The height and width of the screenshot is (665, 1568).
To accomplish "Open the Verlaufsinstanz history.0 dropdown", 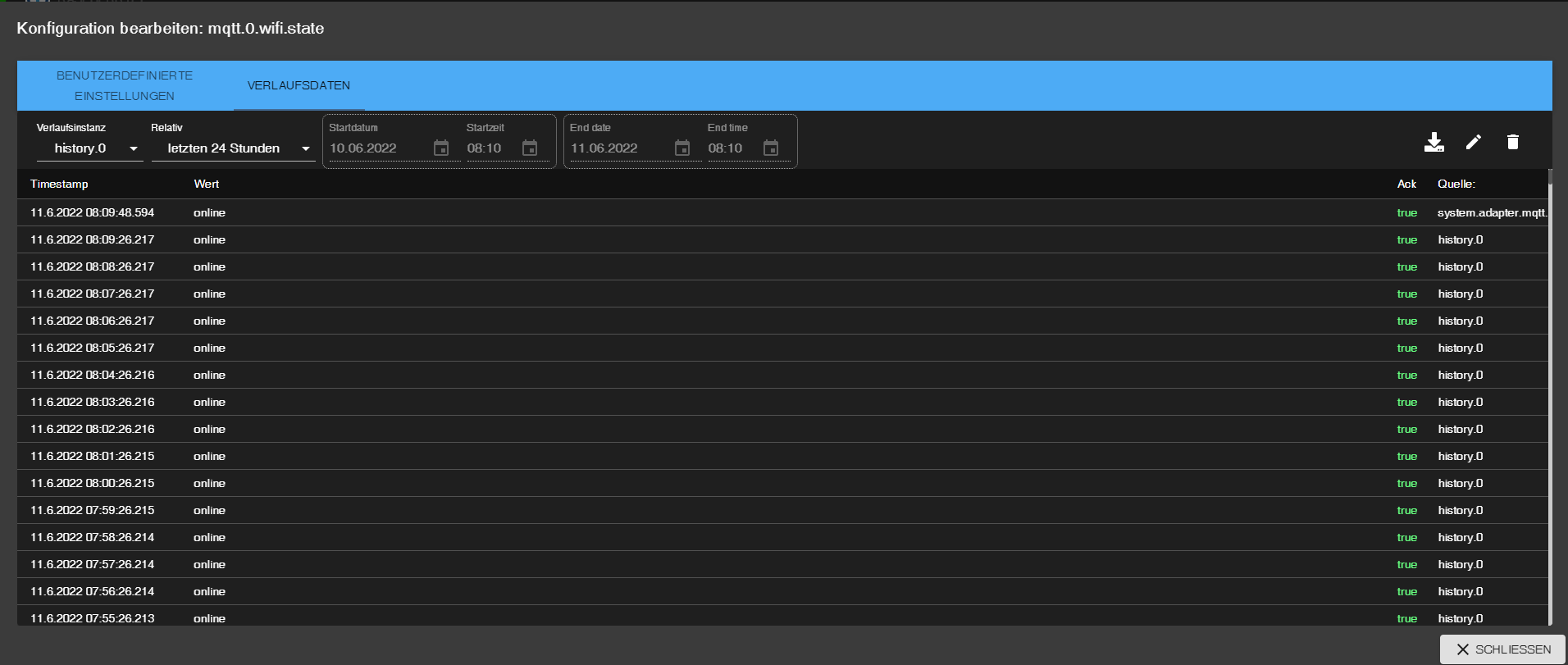I will click(90, 148).
